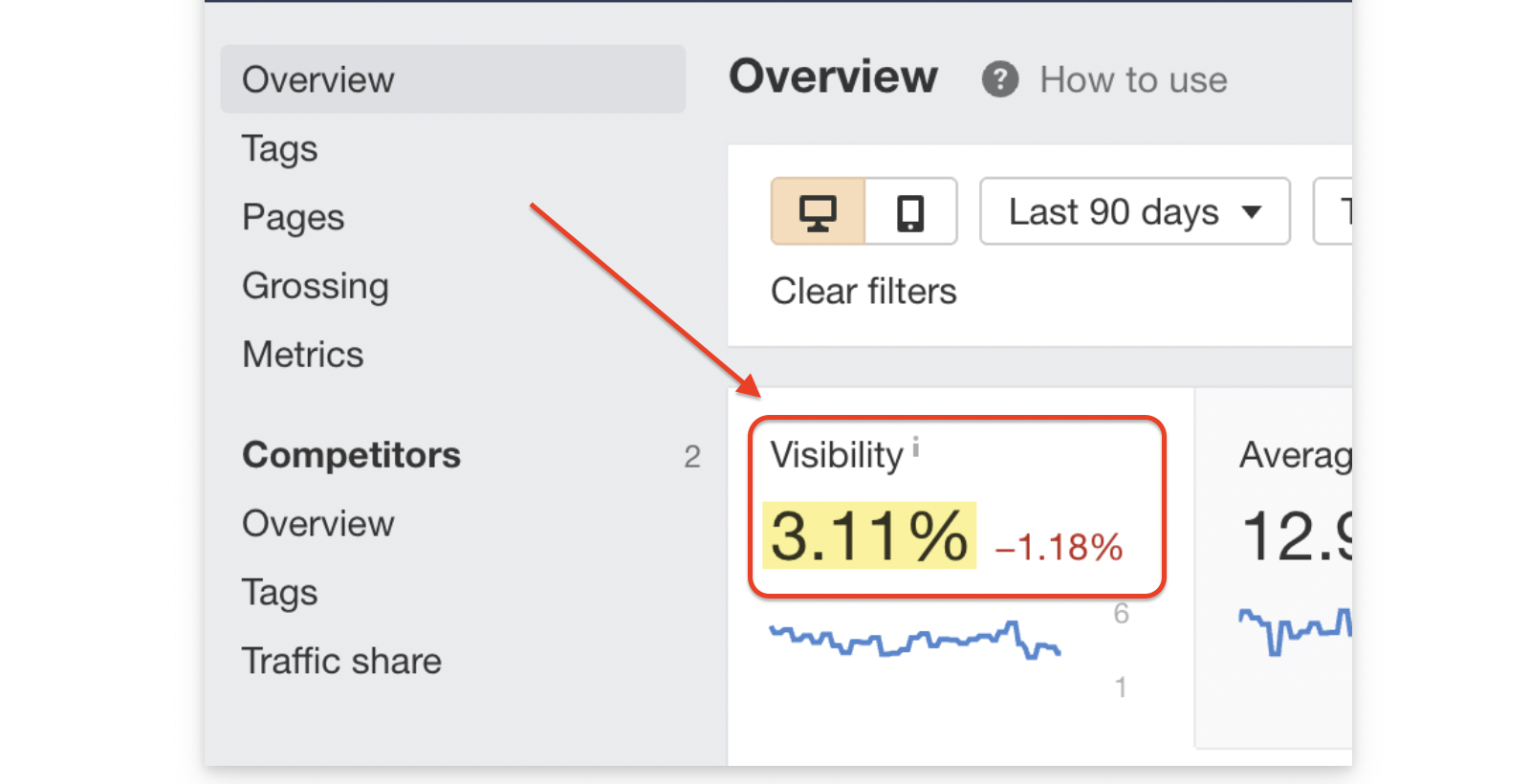Open the Pages sidebar item
This screenshot has height=784, width=1530.
click(x=293, y=218)
